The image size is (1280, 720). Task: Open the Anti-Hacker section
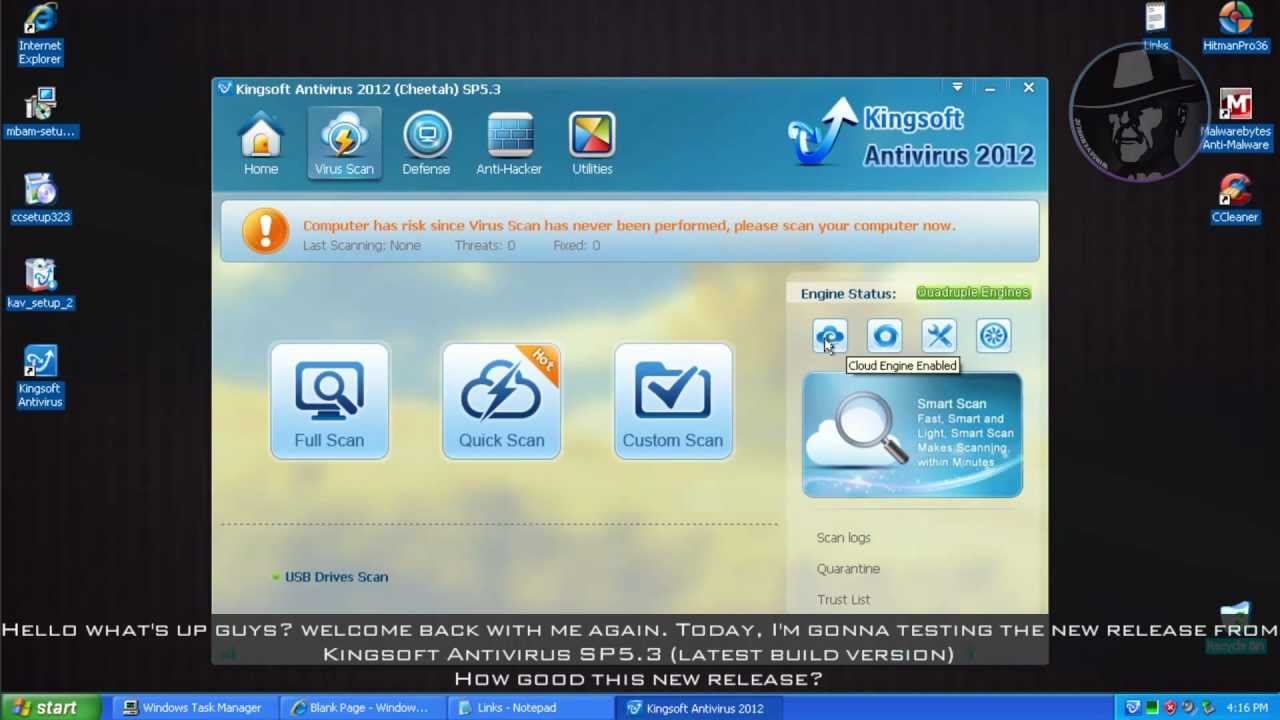[x=509, y=145]
